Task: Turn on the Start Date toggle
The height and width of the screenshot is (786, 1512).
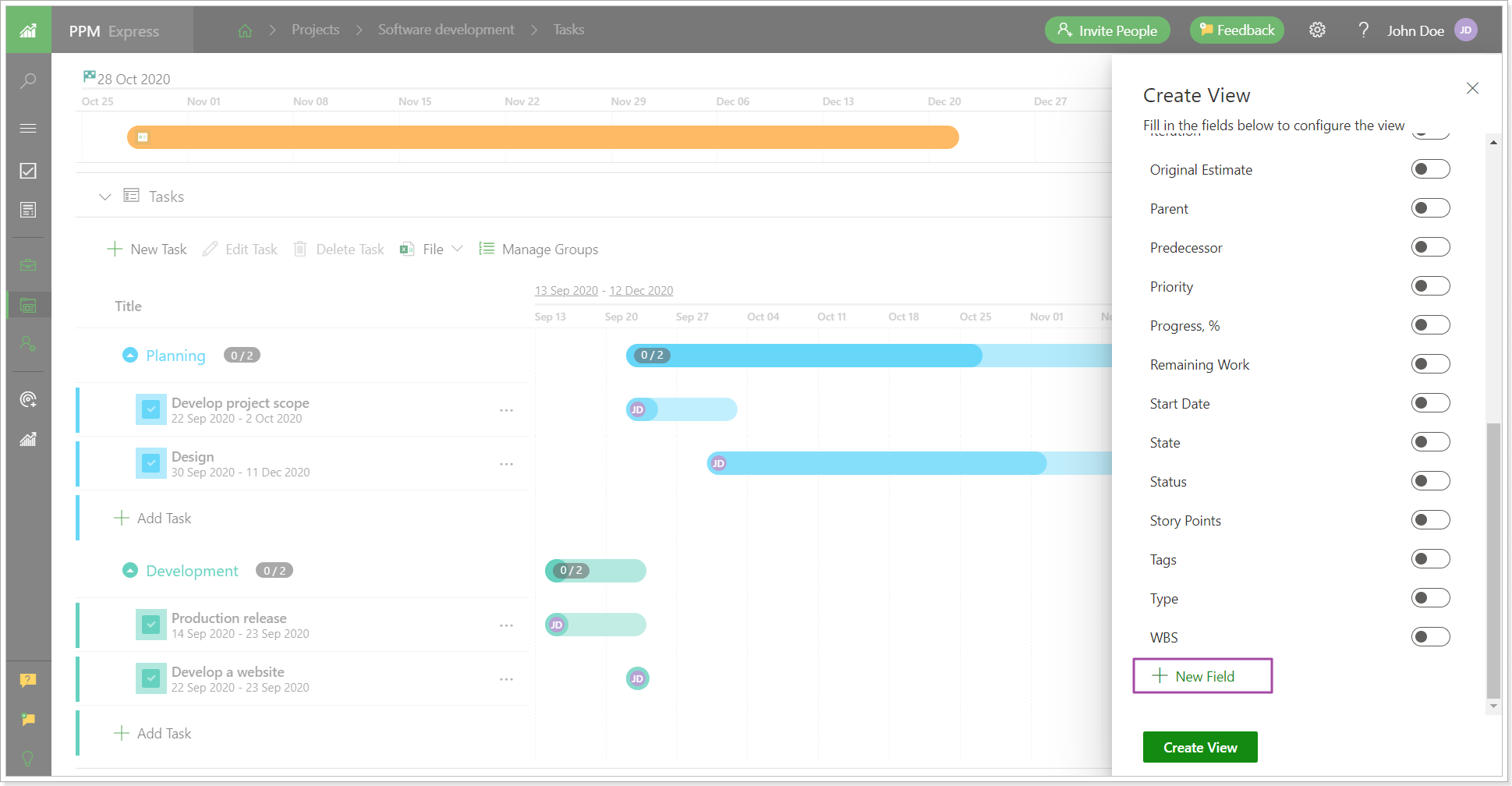Action: [1430, 402]
